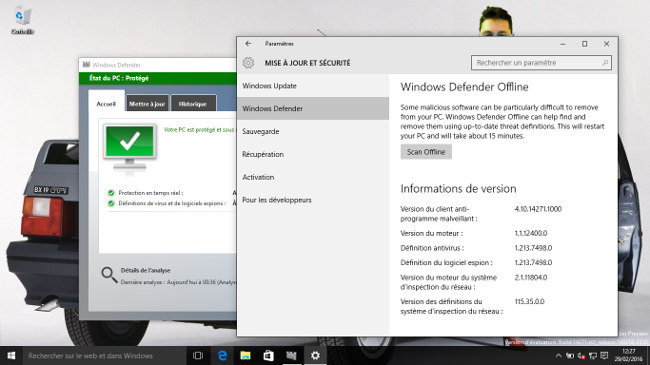Image resolution: width=650 pixels, height=365 pixels.
Task: Click the battery icon in the system tray
Action: pos(570,355)
